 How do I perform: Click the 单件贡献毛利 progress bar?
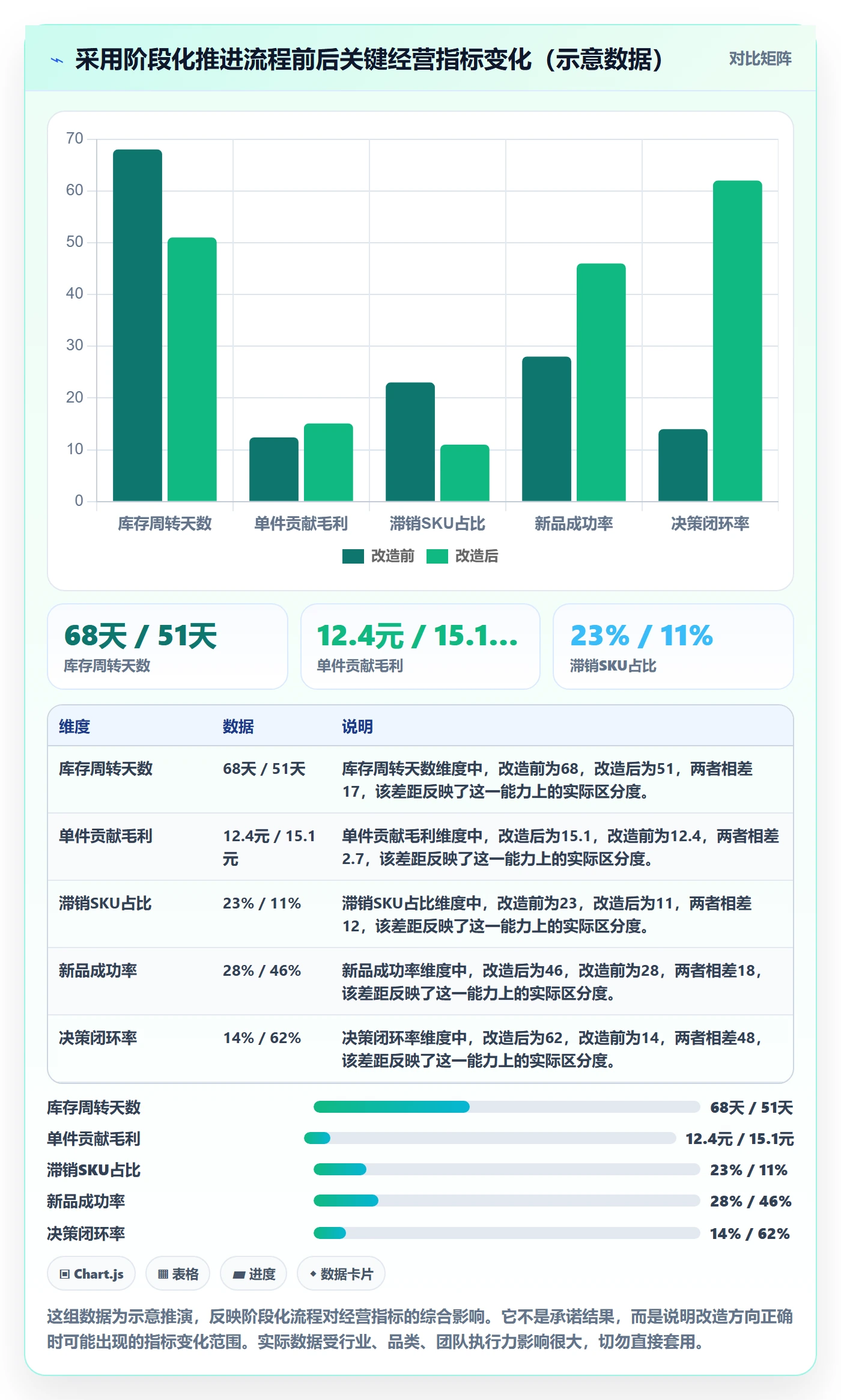click(490, 1138)
